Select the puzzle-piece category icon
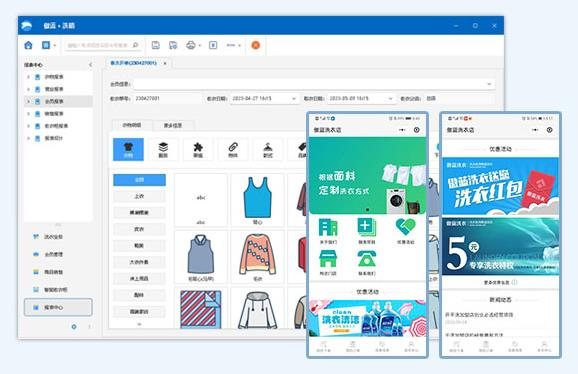Viewport: 578px width, 374px height. pos(198,149)
